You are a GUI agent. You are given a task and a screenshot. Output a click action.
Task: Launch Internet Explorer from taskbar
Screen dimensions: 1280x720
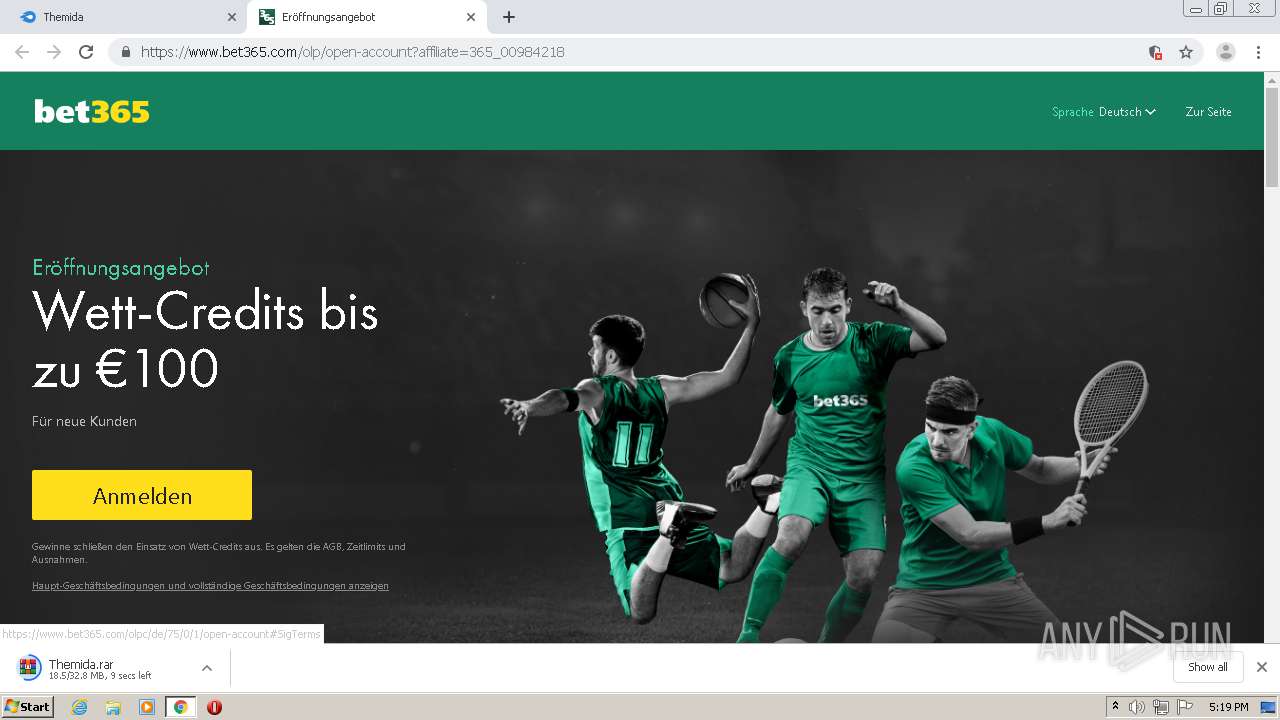(79, 707)
